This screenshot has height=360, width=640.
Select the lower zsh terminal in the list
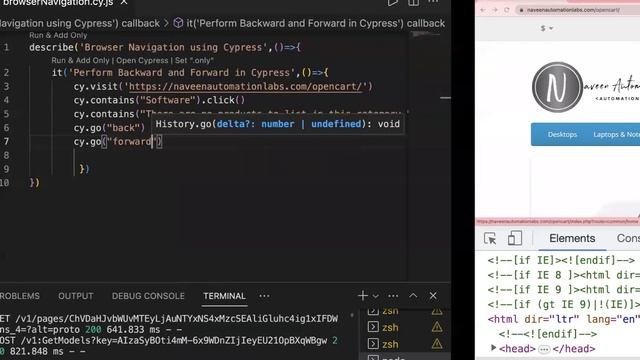(390, 344)
